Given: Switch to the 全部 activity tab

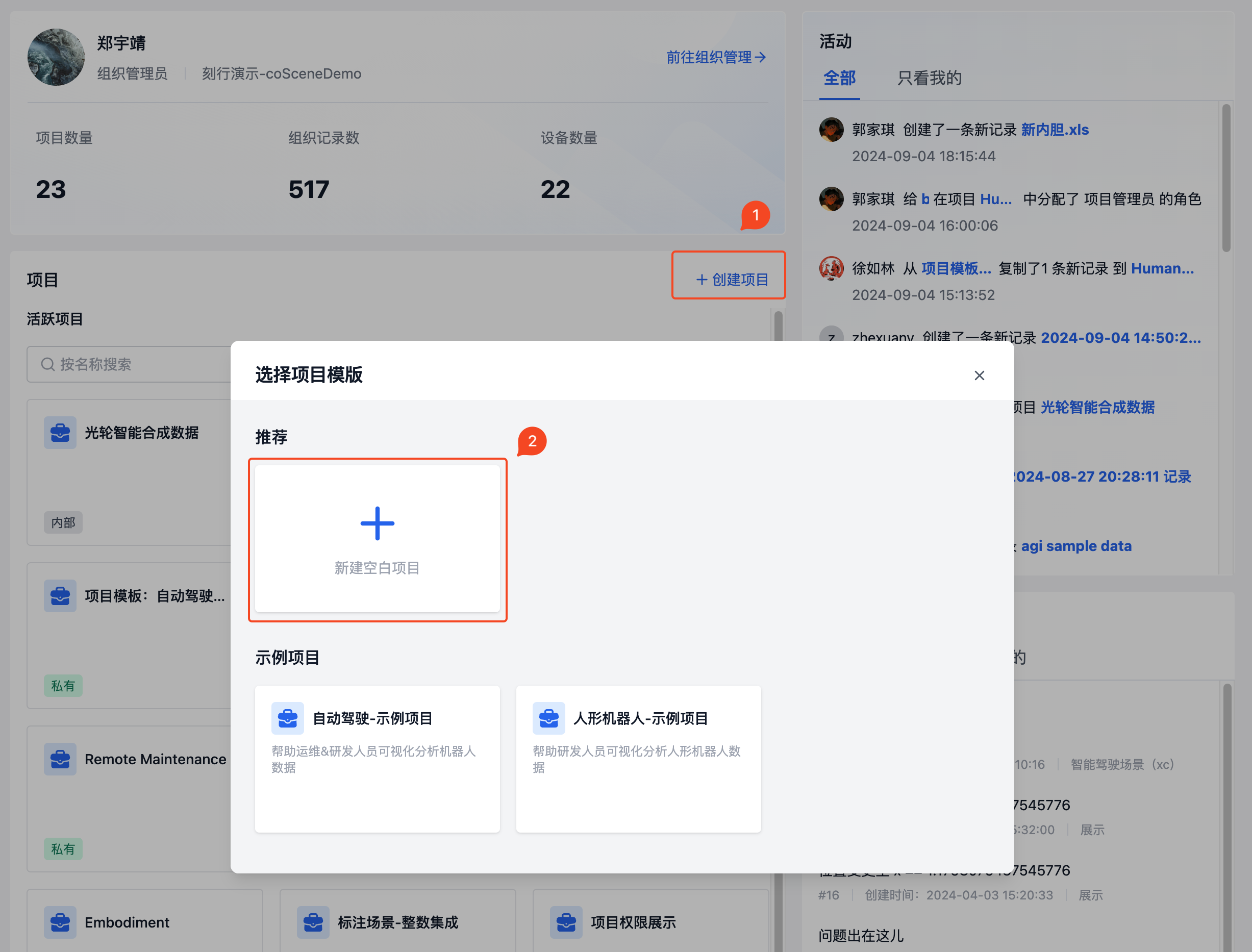Looking at the screenshot, I should click(839, 78).
